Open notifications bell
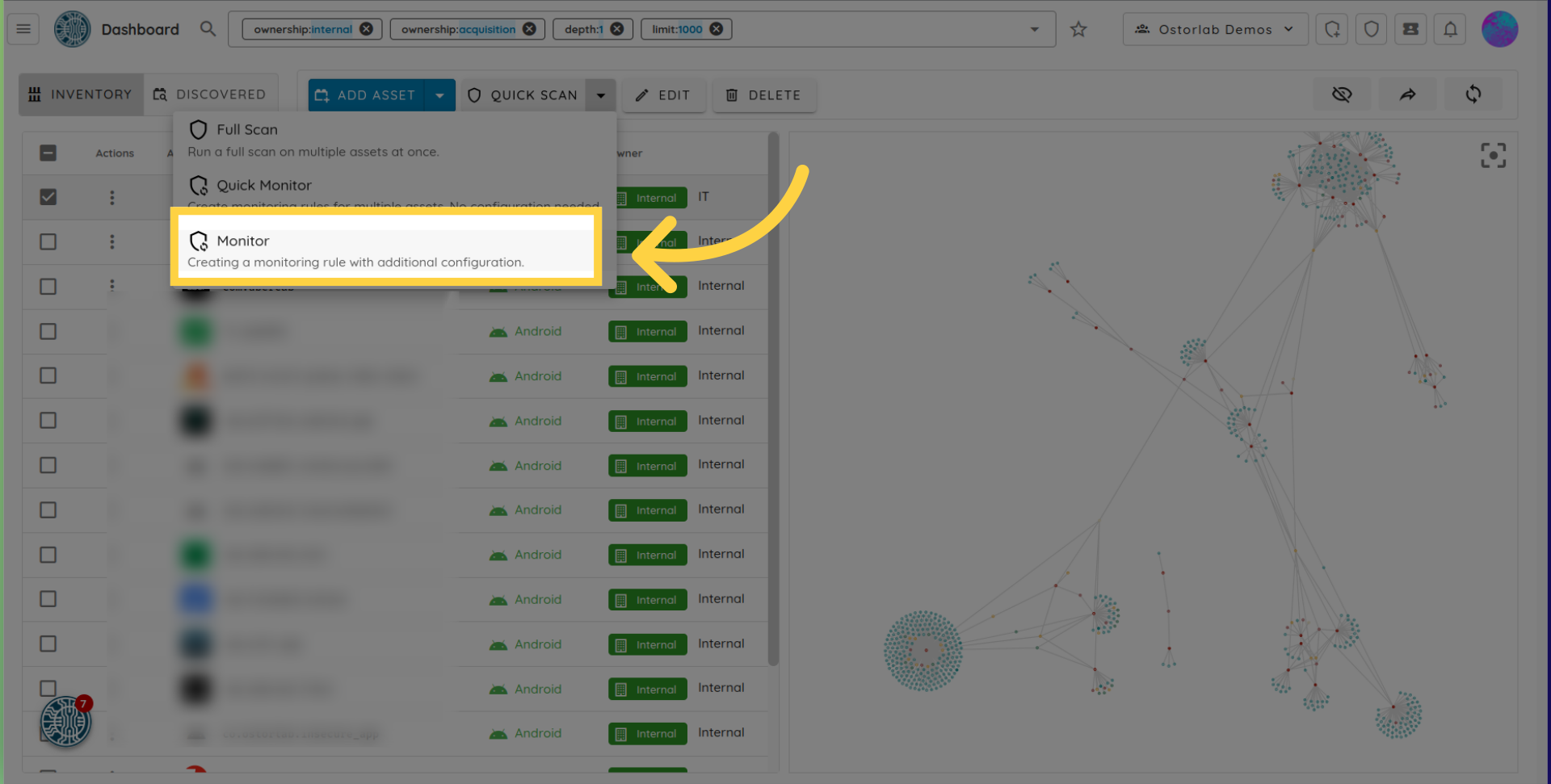The width and height of the screenshot is (1551, 784). 1450,30
